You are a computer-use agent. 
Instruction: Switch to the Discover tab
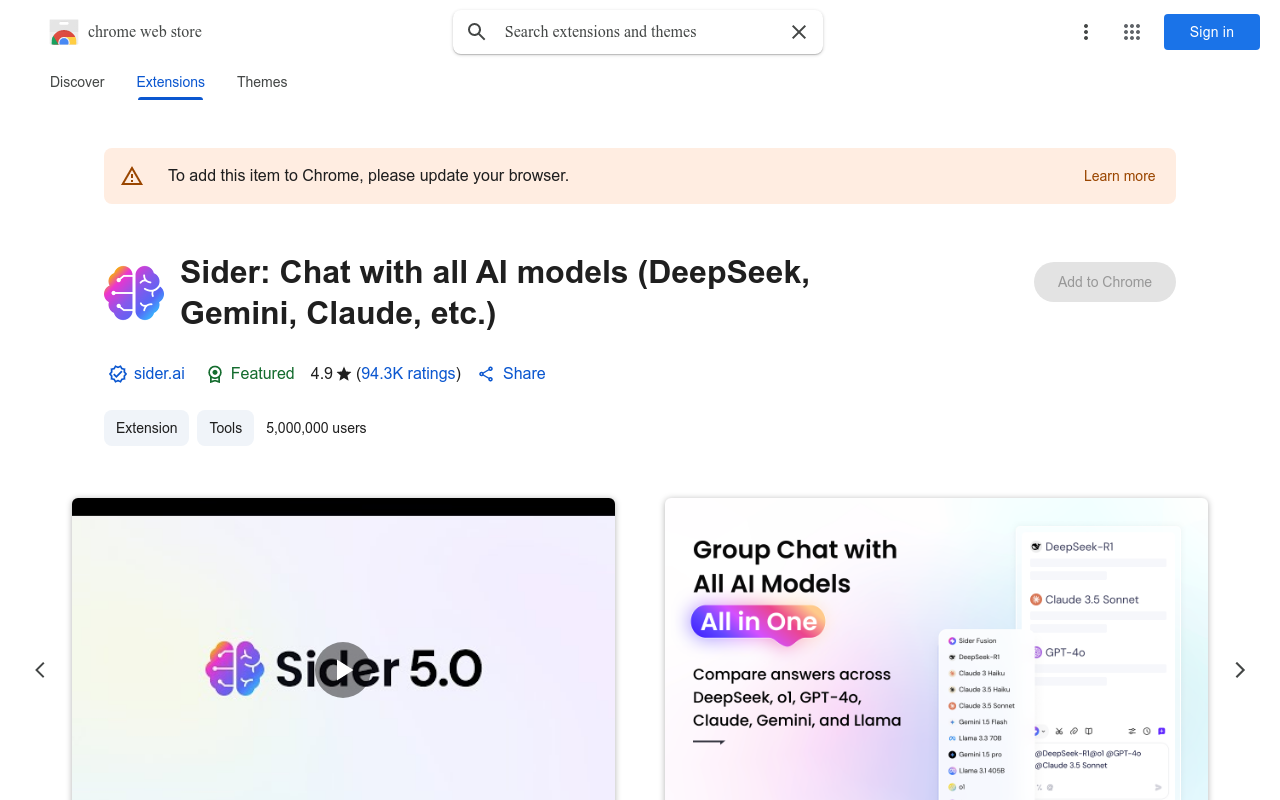tap(77, 82)
